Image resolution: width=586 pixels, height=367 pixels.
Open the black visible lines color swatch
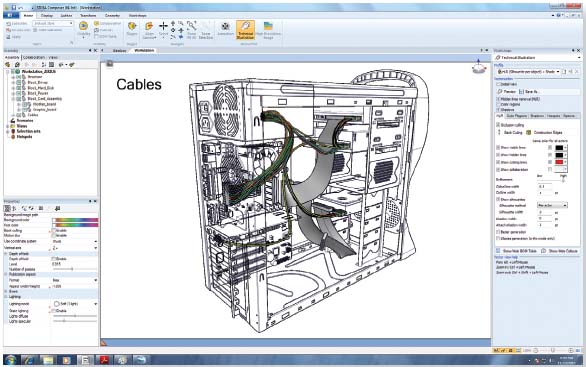[x=559, y=148]
